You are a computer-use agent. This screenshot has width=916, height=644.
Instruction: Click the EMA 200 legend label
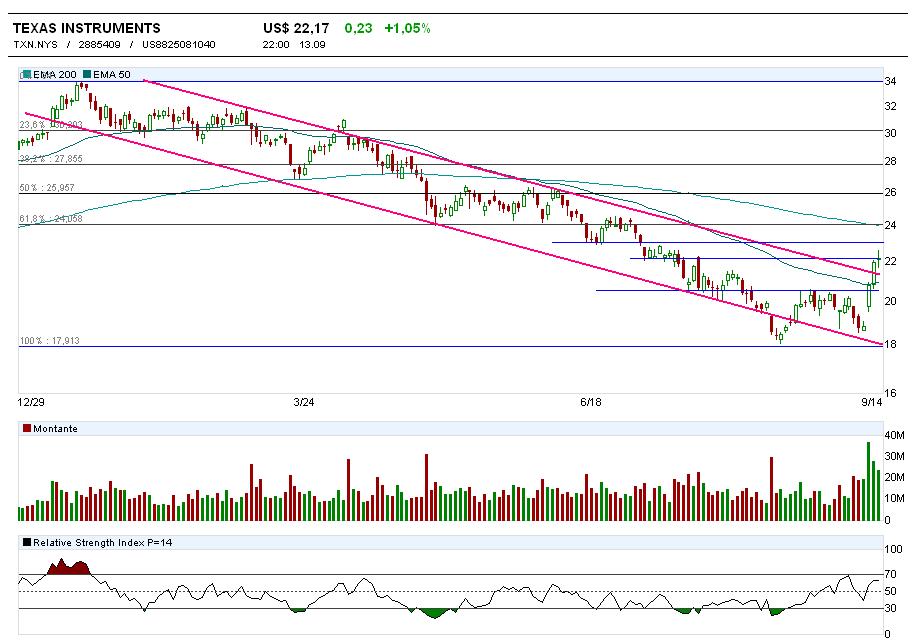tap(55, 74)
